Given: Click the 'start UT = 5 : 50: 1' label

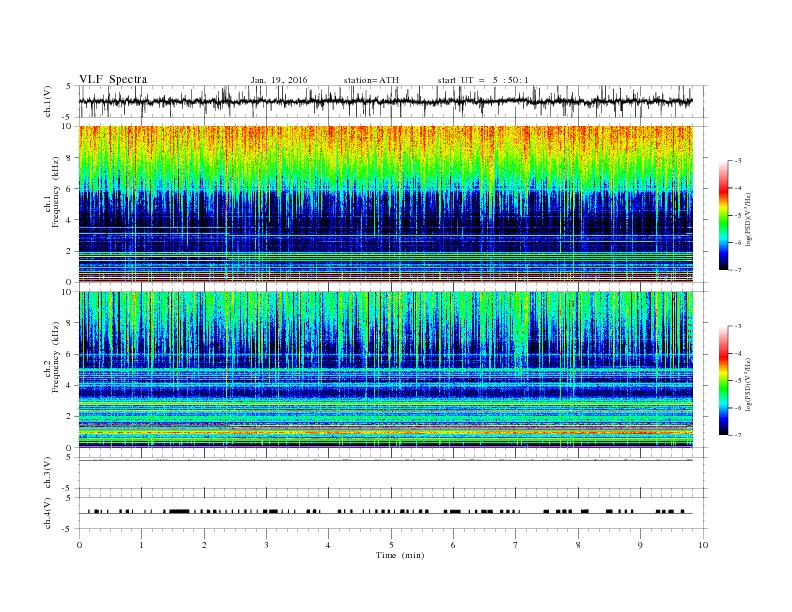Looking at the screenshot, I should pos(483,80).
